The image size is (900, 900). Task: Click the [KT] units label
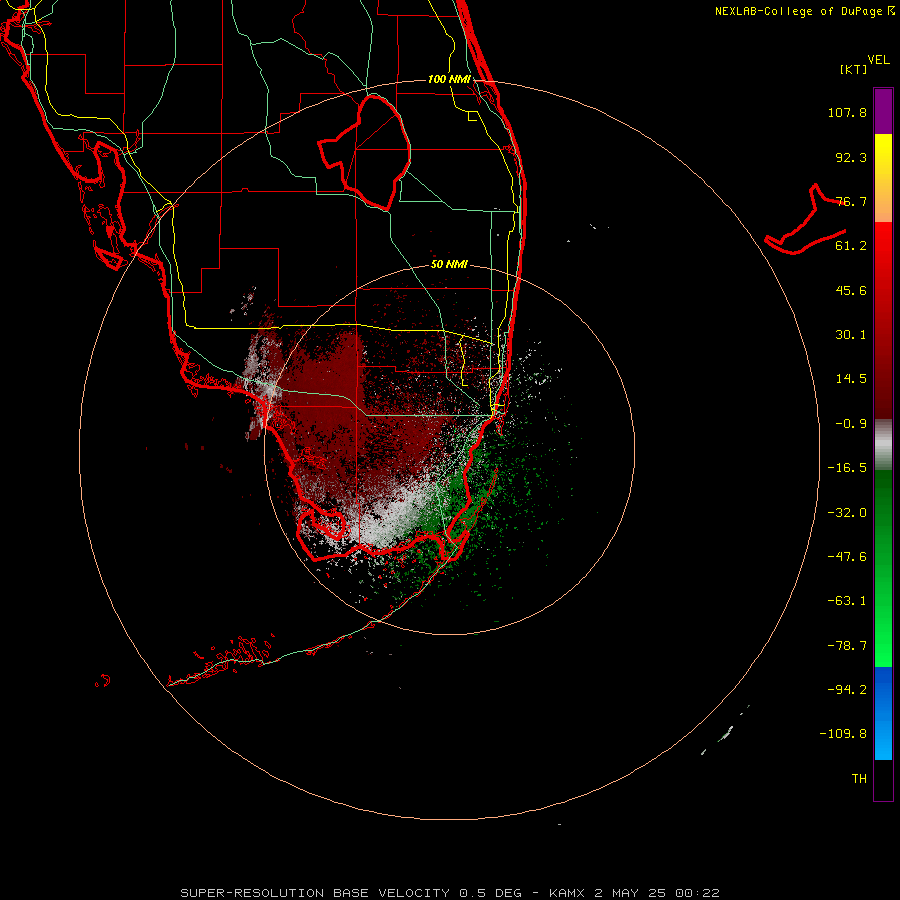tap(854, 69)
